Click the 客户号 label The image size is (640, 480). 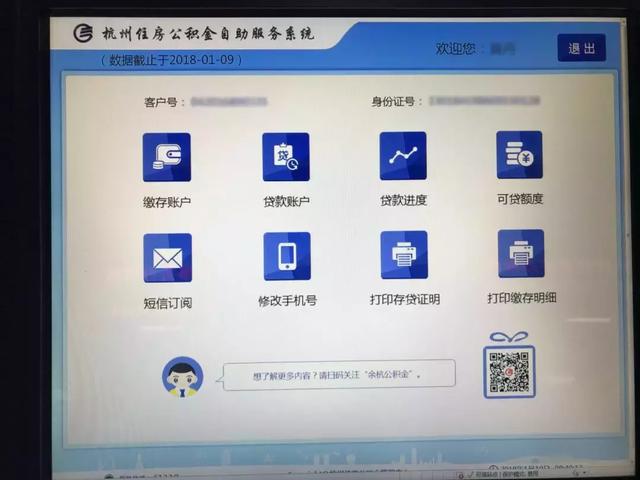[x=164, y=102]
